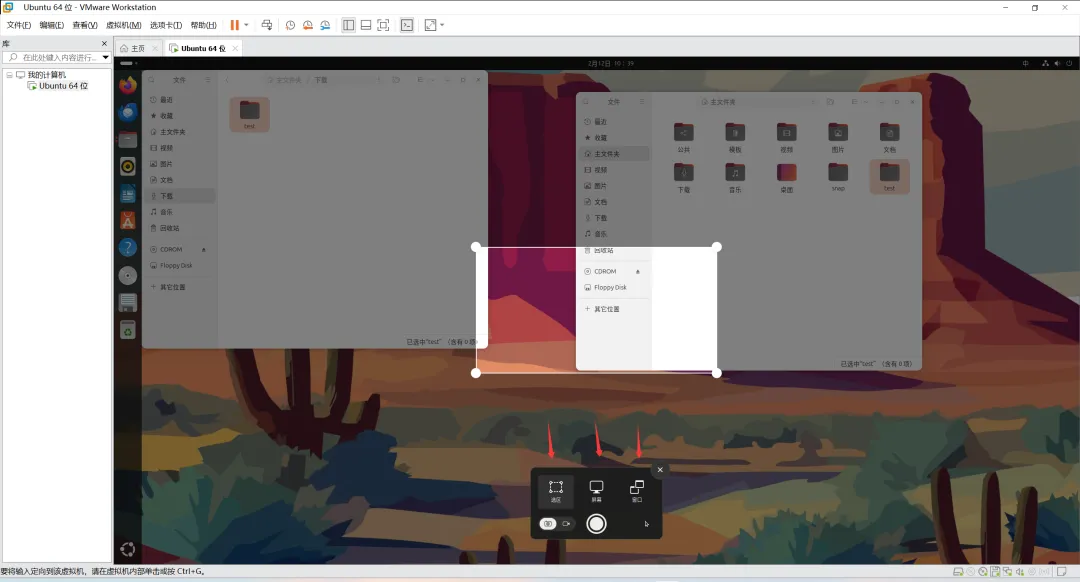Screen dimensions: 1080x582
Task: Open the dropdown next to pause button
Action: [246, 25]
